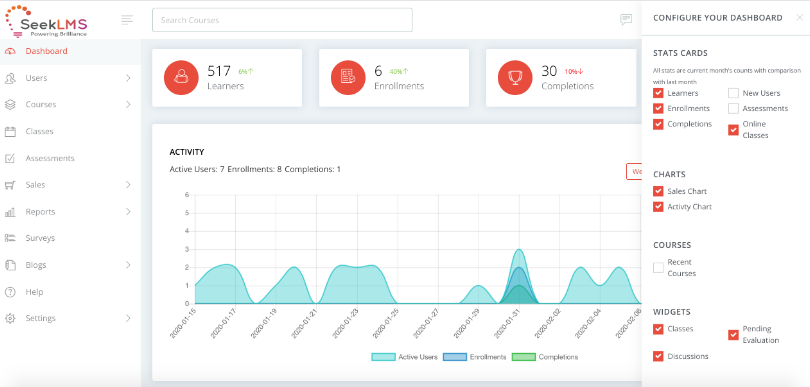This screenshot has height=387, width=810.
Task: Open the Courses menu item
Action: pos(70,104)
